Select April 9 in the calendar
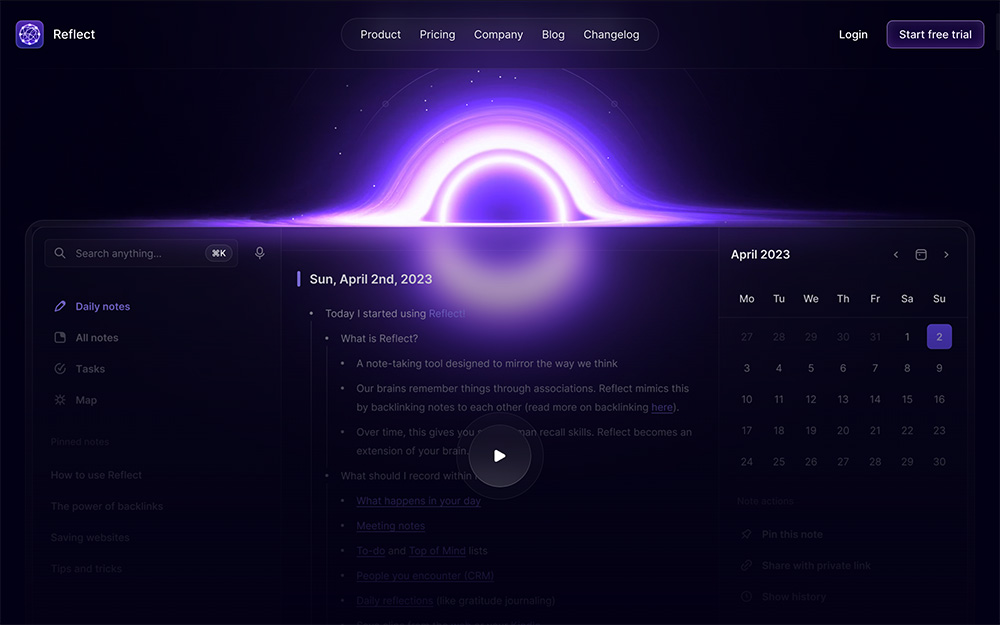 pyautogui.click(x=939, y=368)
